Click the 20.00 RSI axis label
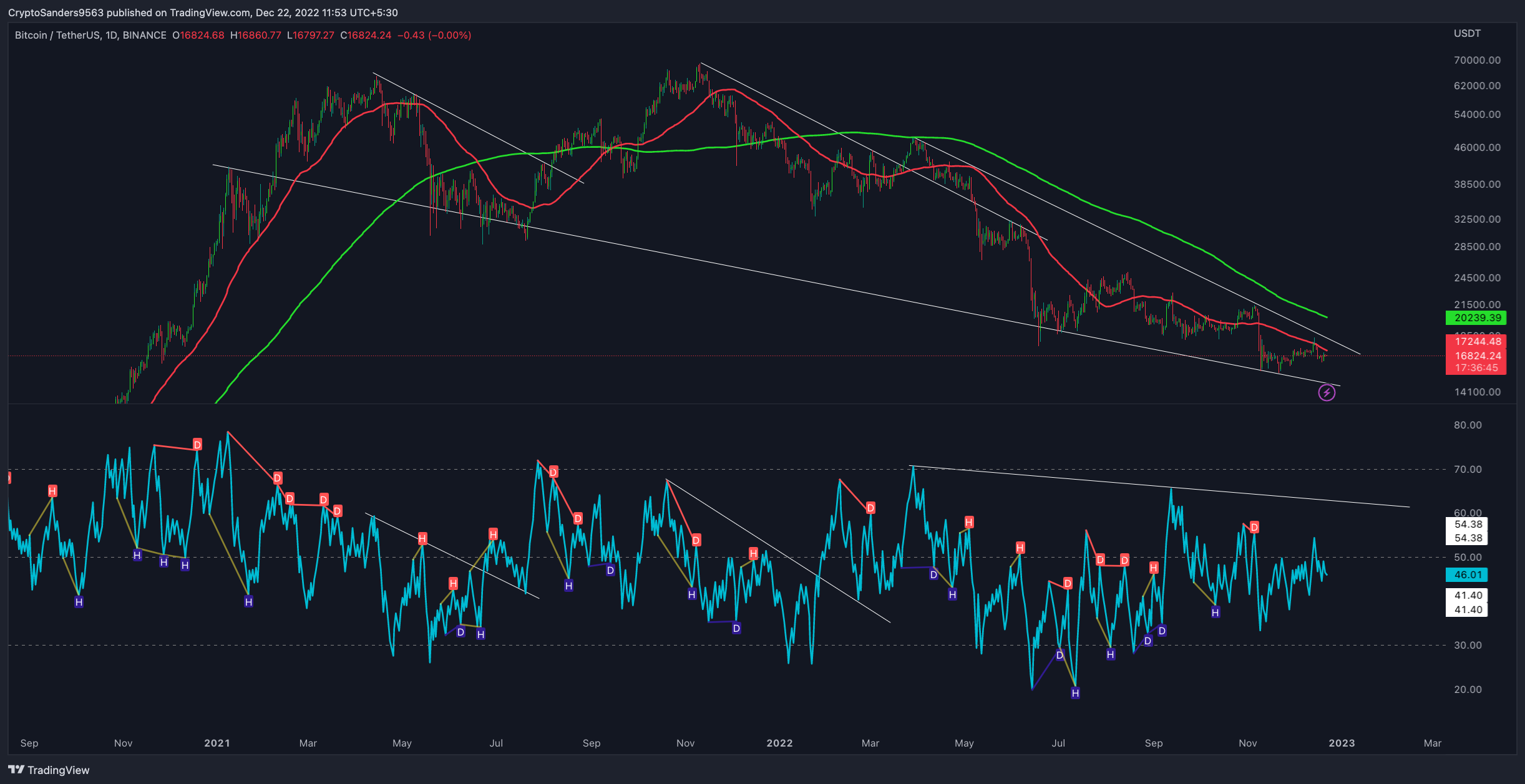The width and height of the screenshot is (1525, 784). click(x=1468, y=689)
